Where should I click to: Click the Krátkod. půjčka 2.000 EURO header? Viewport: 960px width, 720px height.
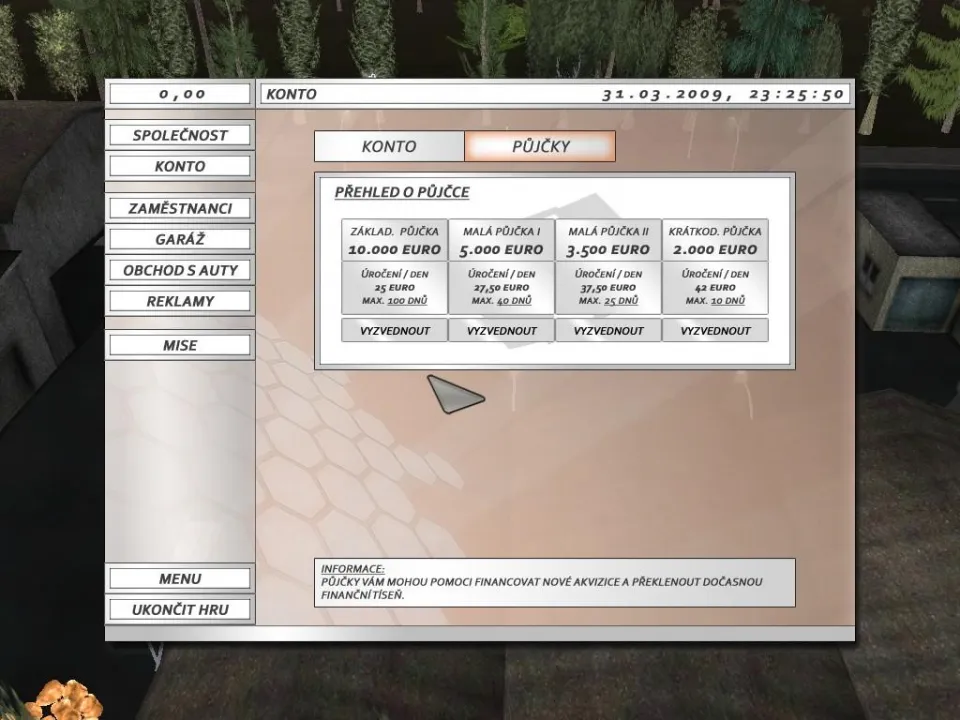[715, 240]
